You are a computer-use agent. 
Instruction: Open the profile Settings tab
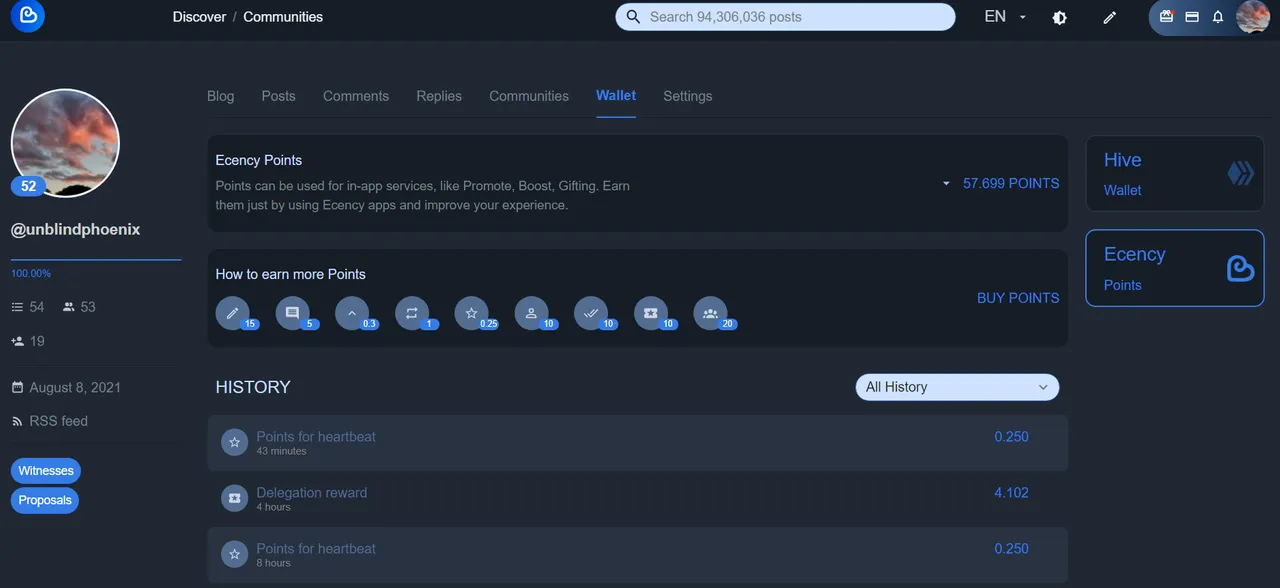[687, 96]
